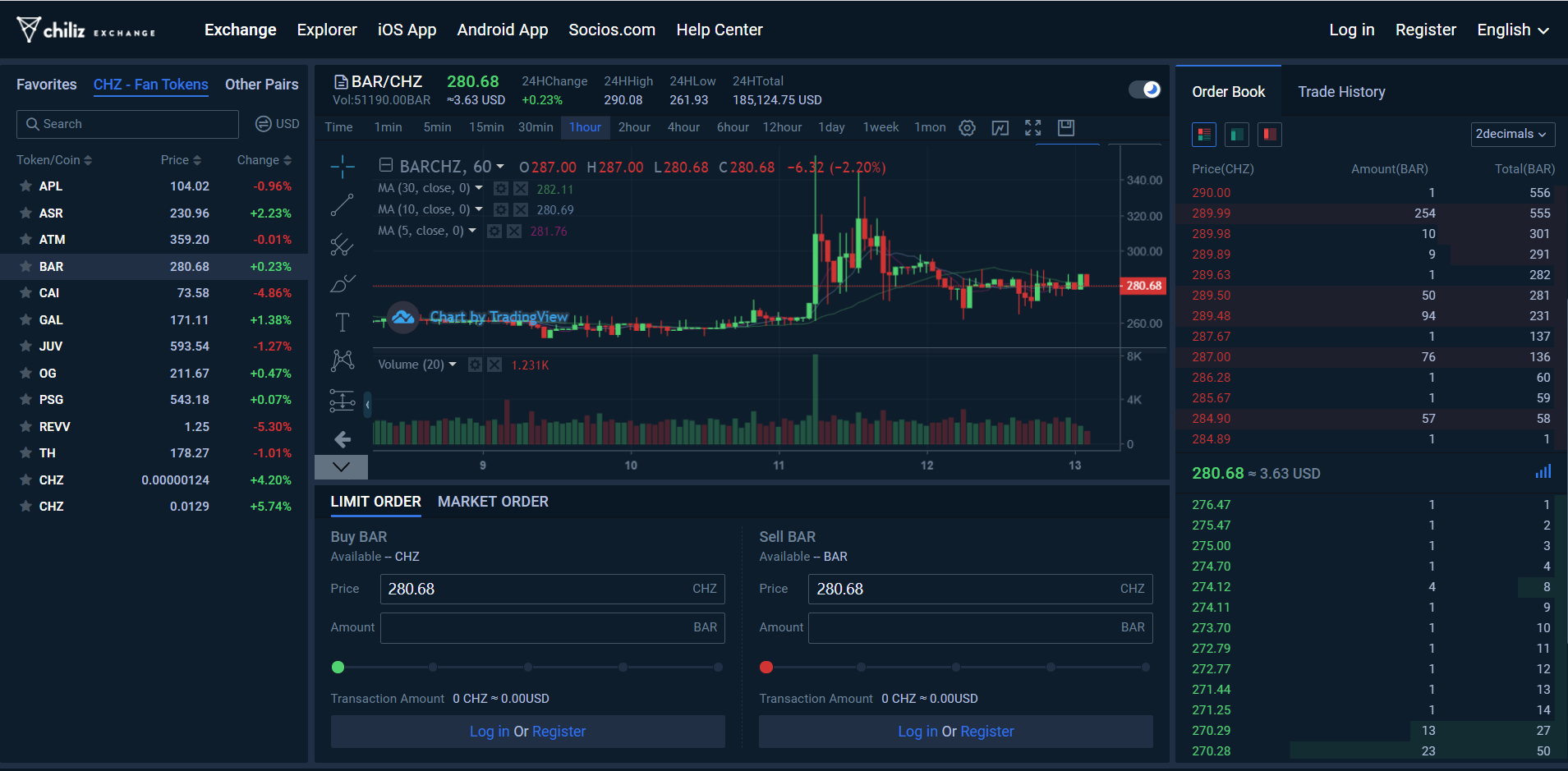Collapse the drawing toolbar chevron
1568x771 pixels.
342,467
